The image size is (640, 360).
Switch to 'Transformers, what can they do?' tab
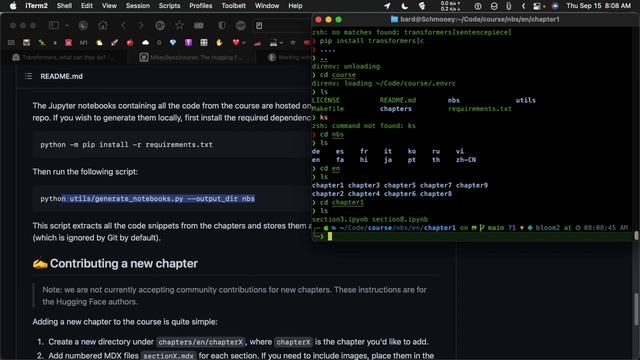point(63,58)
